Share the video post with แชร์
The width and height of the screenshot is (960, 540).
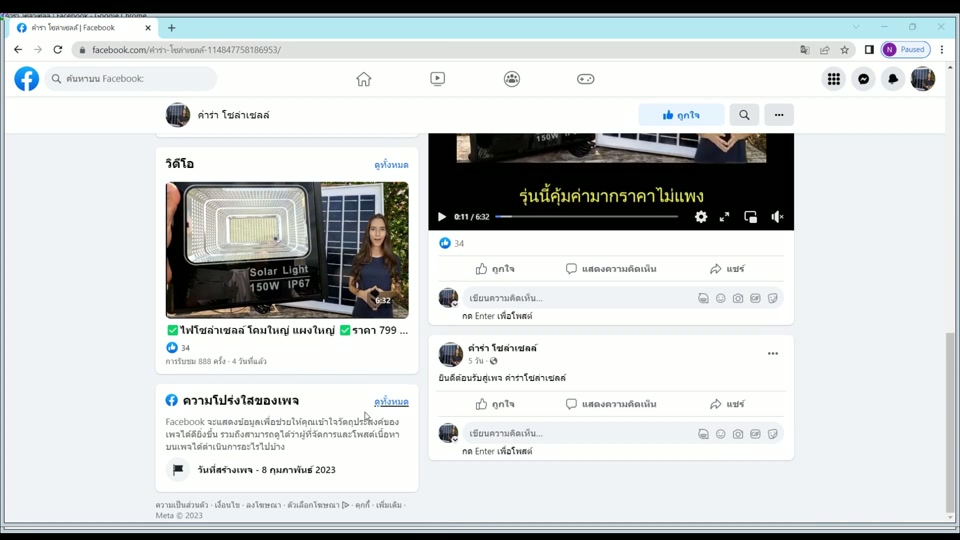click(x=727, y=269)
